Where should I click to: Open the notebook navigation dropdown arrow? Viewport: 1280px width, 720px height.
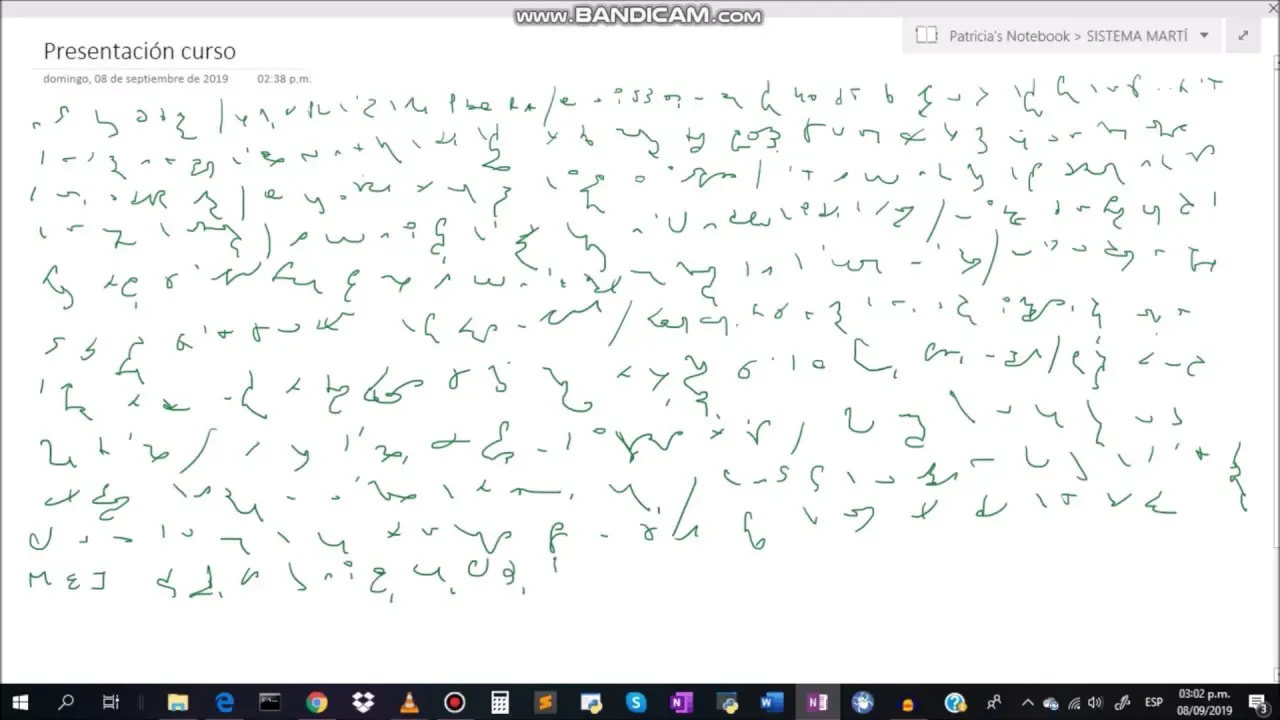click(1204, 35)
